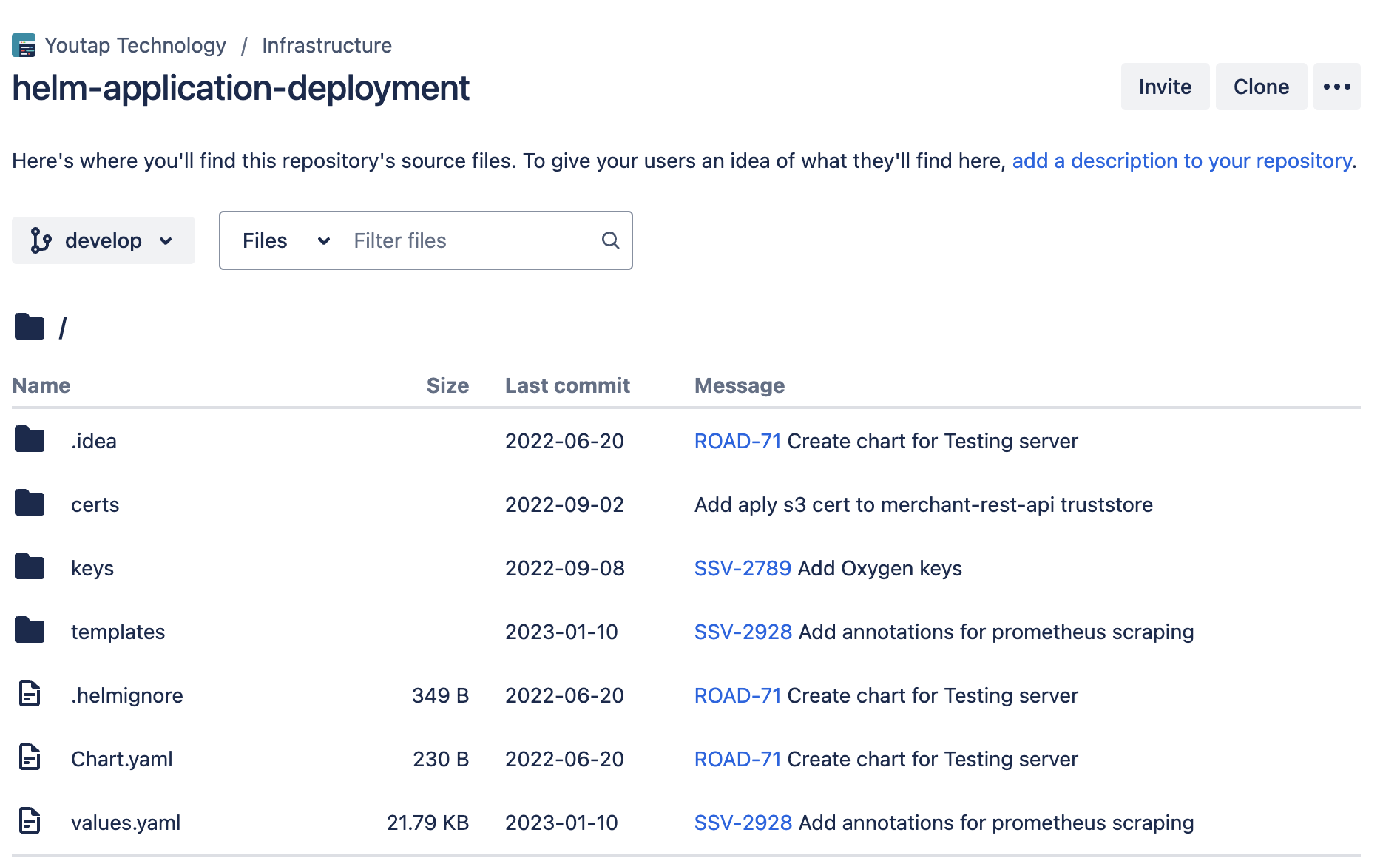This screenshot has height=861, width=1400.
Task: Open the .helmignore file name
Action: pos(127,695)
